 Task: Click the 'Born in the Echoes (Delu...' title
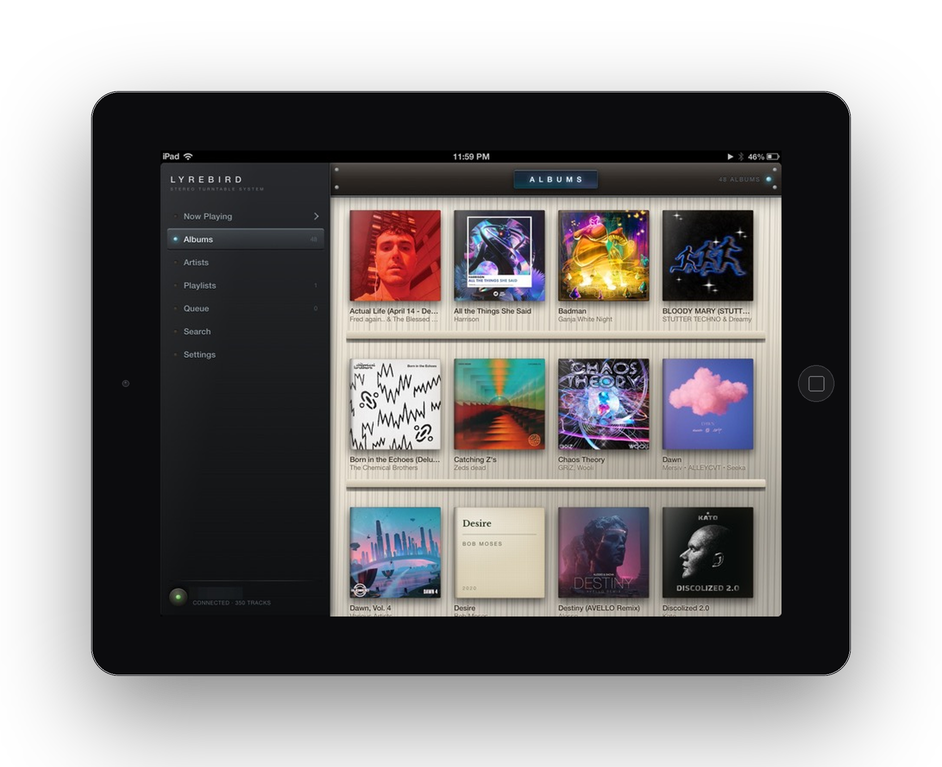coord(395,459)
